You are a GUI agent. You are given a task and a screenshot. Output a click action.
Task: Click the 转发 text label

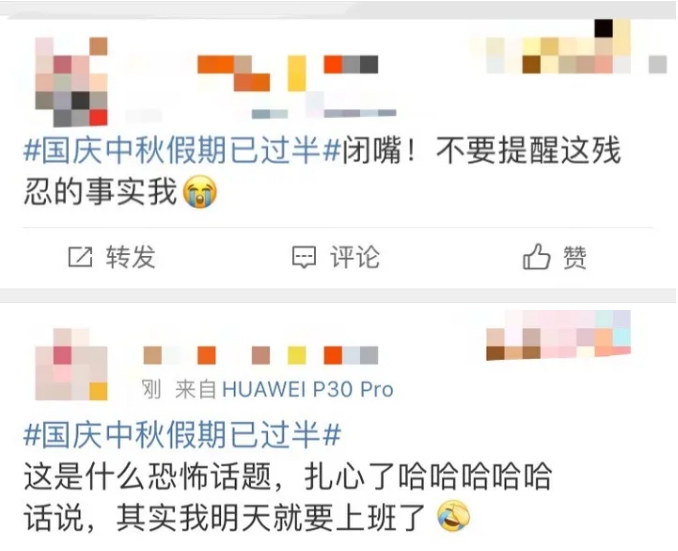131,257
